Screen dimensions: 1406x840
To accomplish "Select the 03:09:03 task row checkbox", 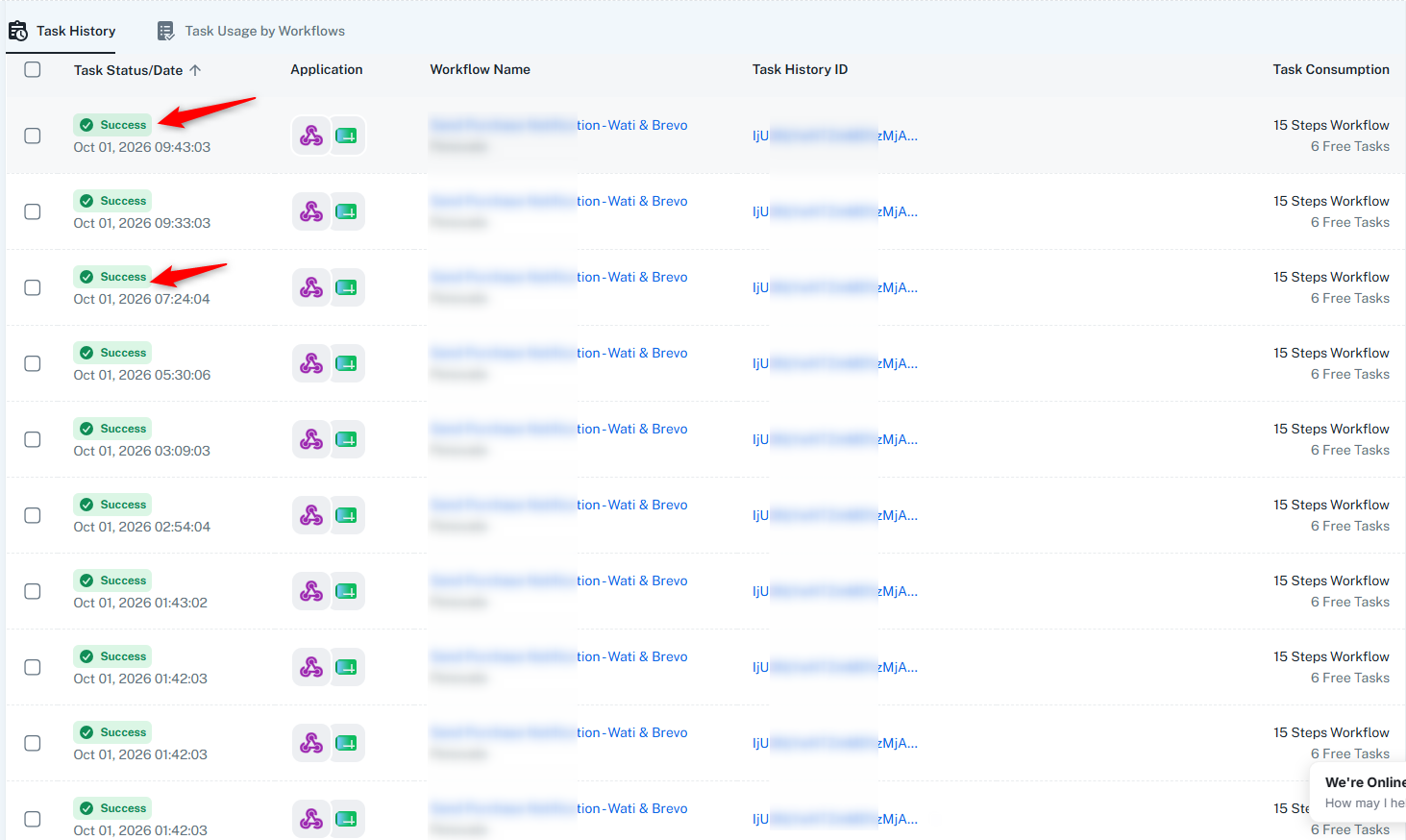I will 33,439.
